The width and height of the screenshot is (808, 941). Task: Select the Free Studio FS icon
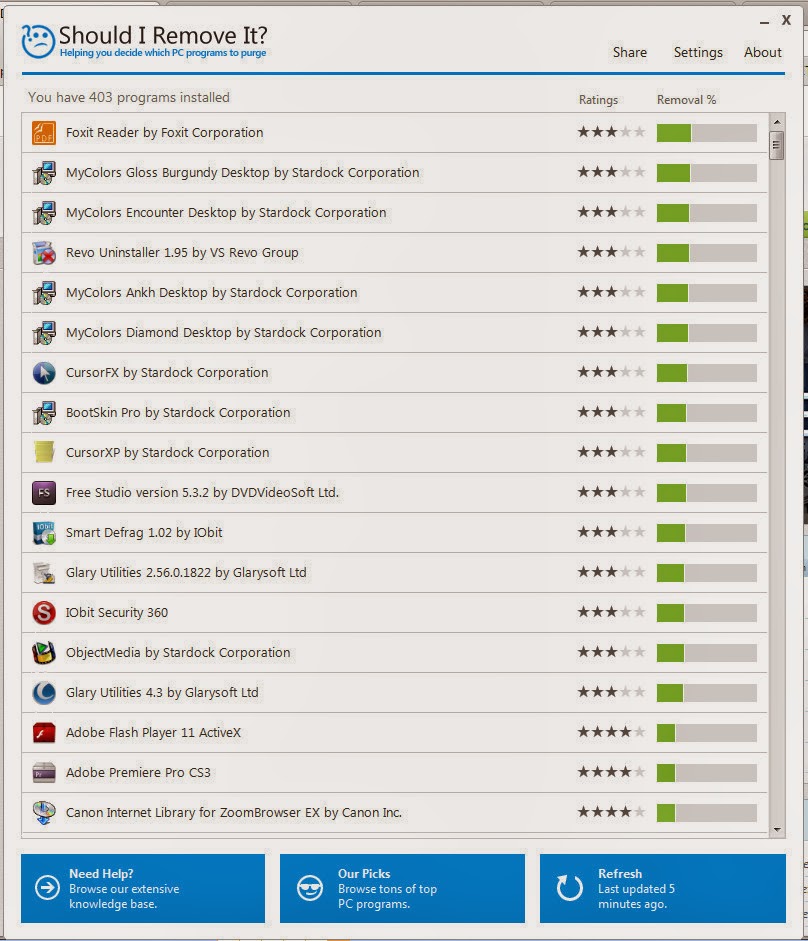point(44,493)
